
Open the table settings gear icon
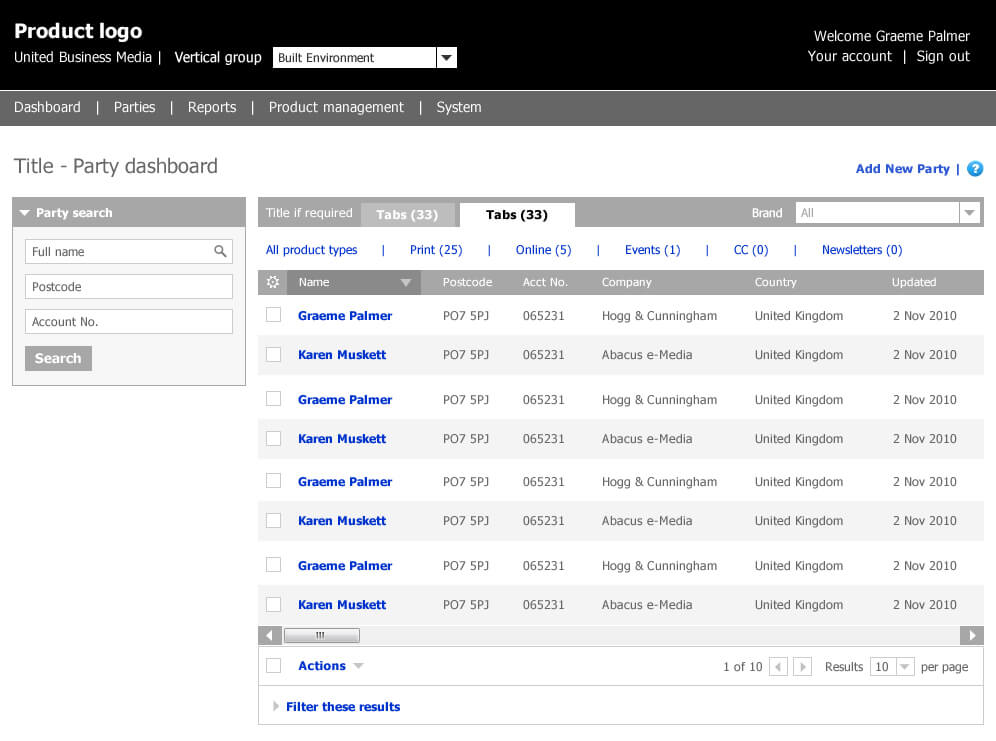273,283
